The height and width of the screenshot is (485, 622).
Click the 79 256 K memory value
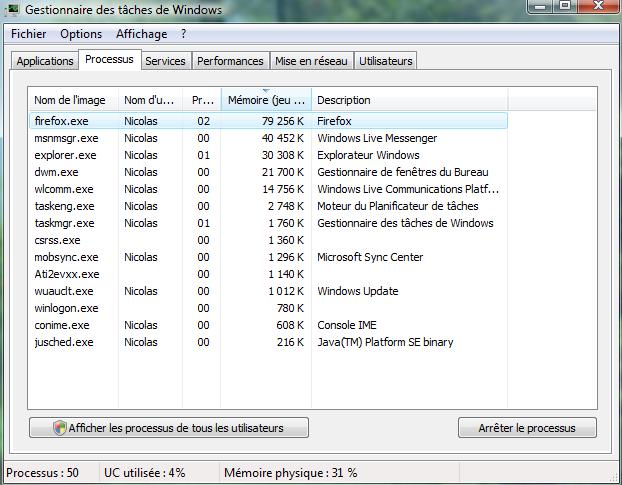283,121
